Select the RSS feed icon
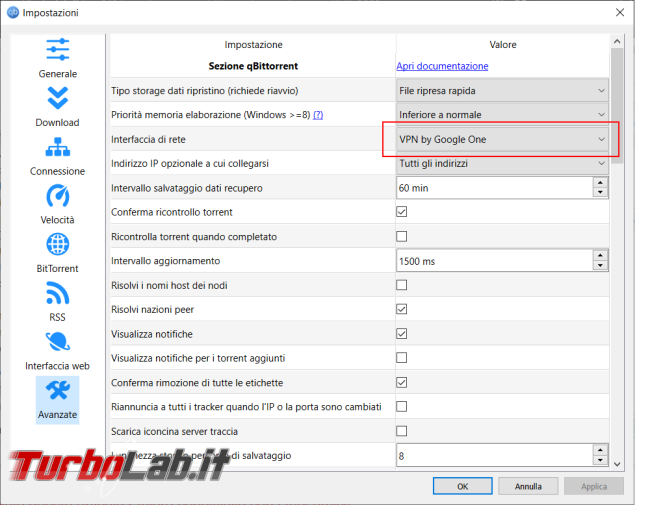 click(58, 293)
